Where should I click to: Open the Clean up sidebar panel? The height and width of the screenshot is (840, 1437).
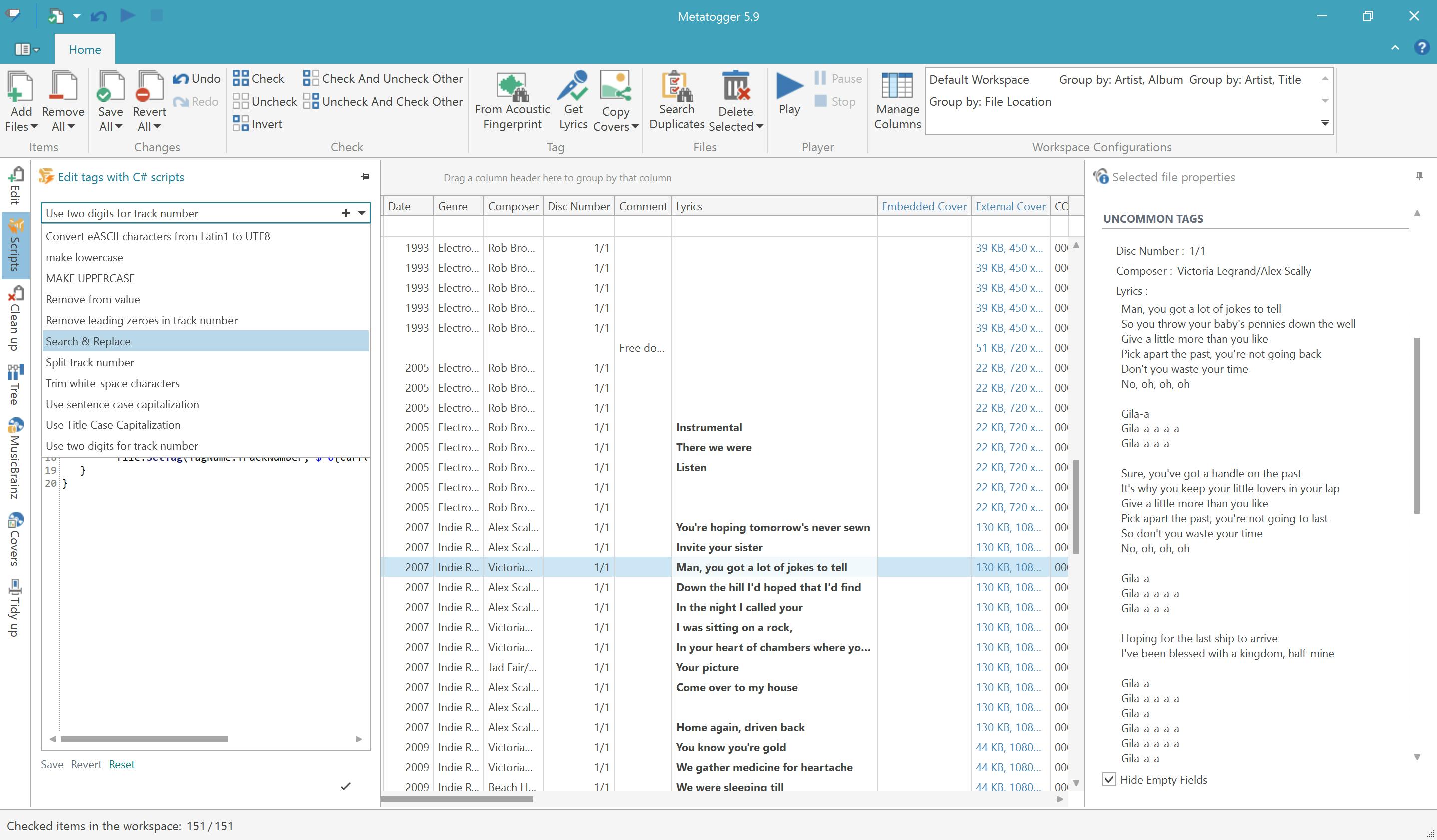click(x=15, y=318)
